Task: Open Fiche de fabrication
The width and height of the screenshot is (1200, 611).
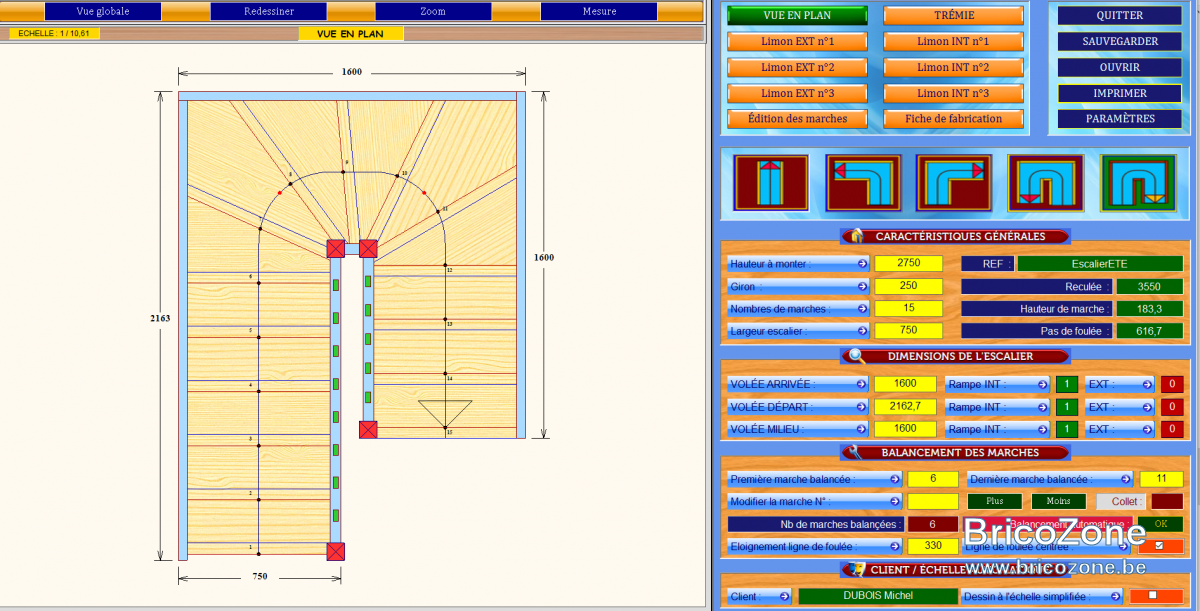Action: 953,119
